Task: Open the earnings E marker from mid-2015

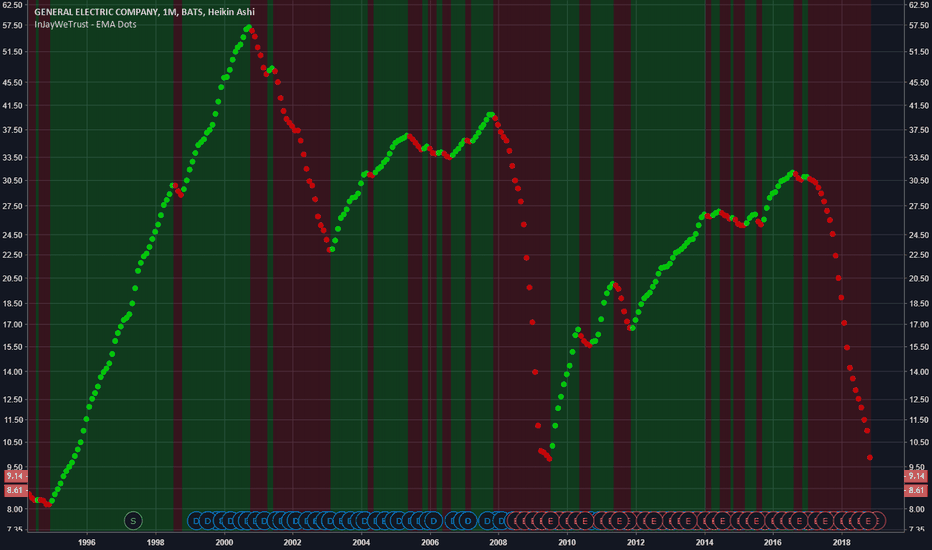Action: [756, 521]
